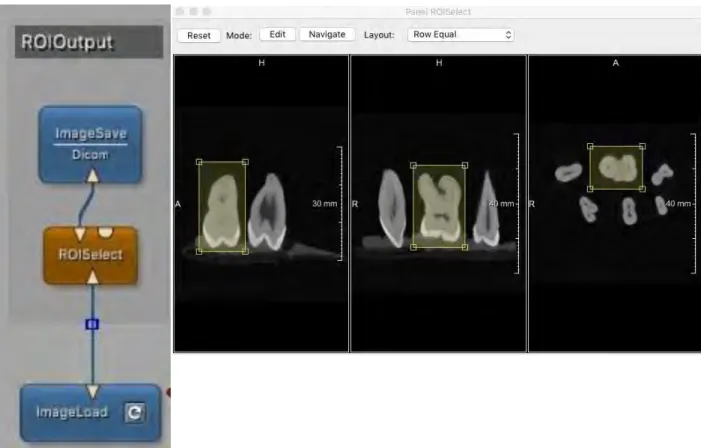The image size is (701, 448).
Task: Click top-right ROI handle in coronal view
Action: [x=465, y=165]
